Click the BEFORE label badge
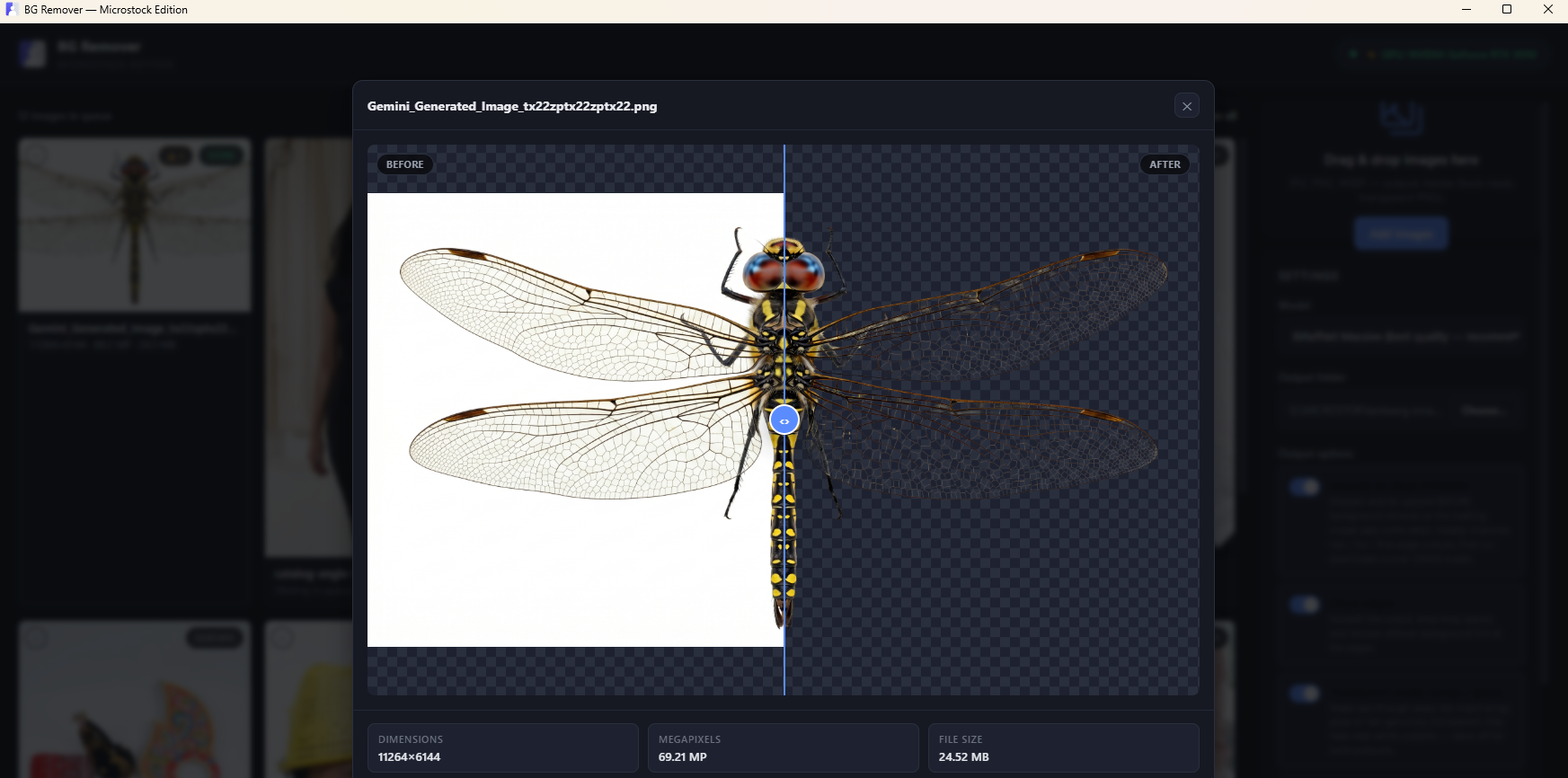1568x778 pixels. [x=404, y=164]
